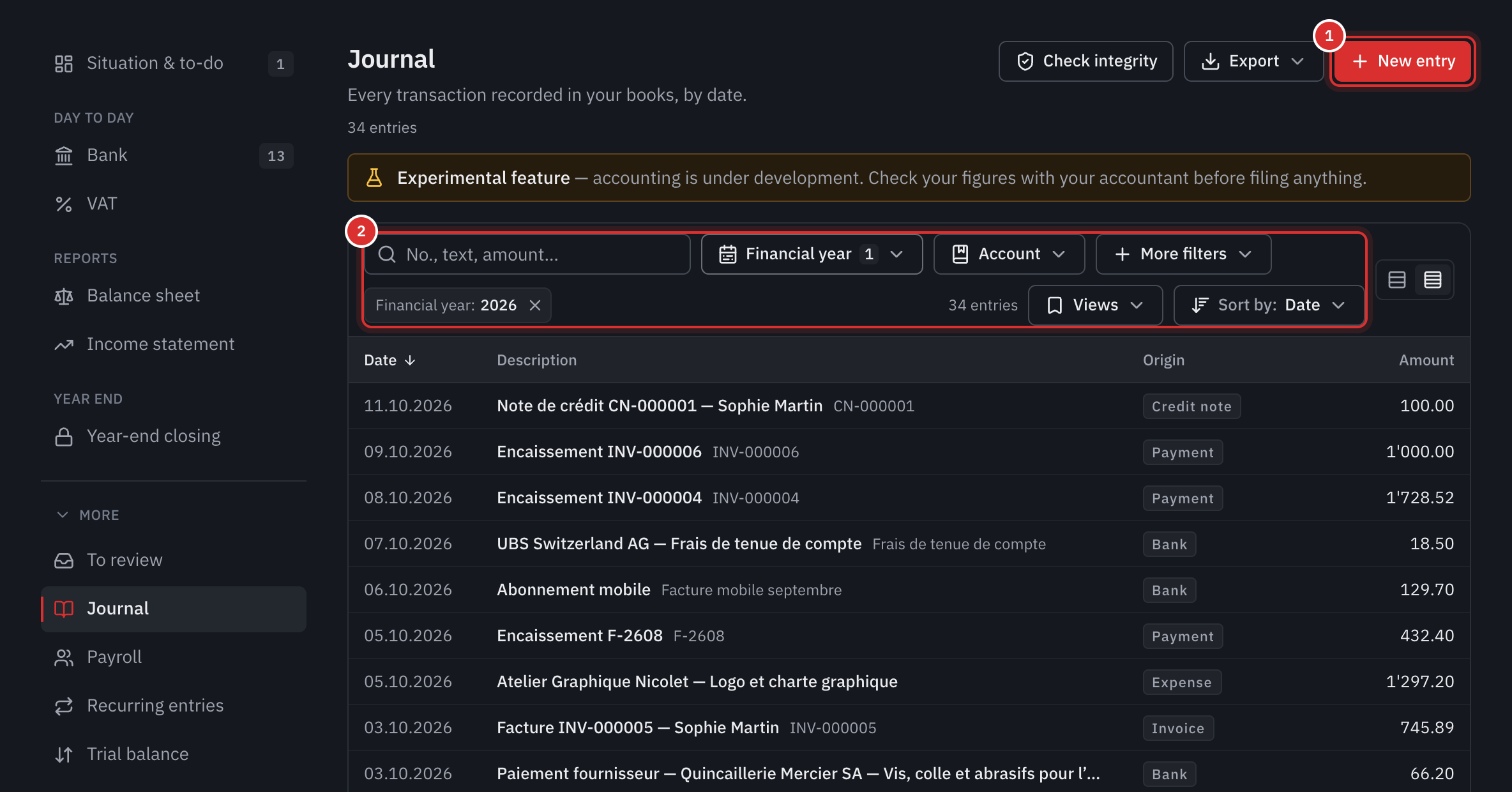This screenshot has height=792, width=1512.
Task: Click the 18.50 amount cell
Action: [1432, 544]
